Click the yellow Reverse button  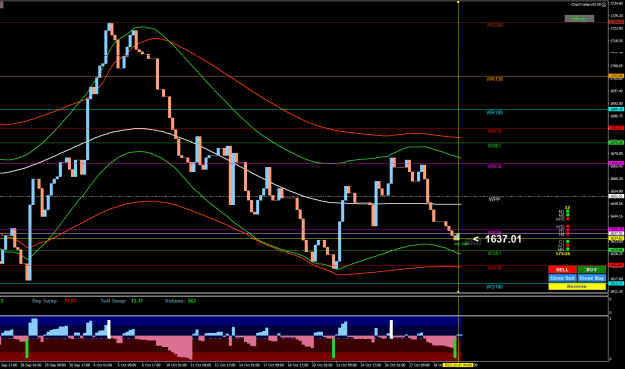click(x=577, y=287)
